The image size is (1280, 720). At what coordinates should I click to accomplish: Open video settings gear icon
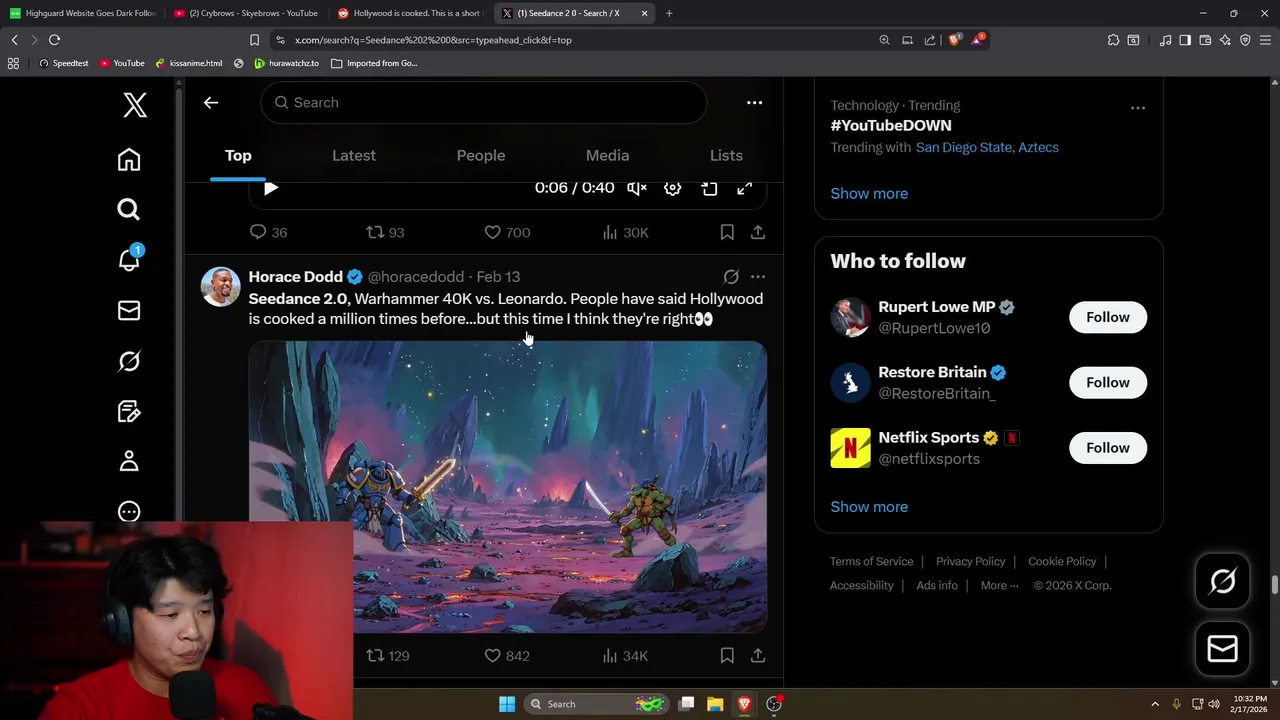673,188
